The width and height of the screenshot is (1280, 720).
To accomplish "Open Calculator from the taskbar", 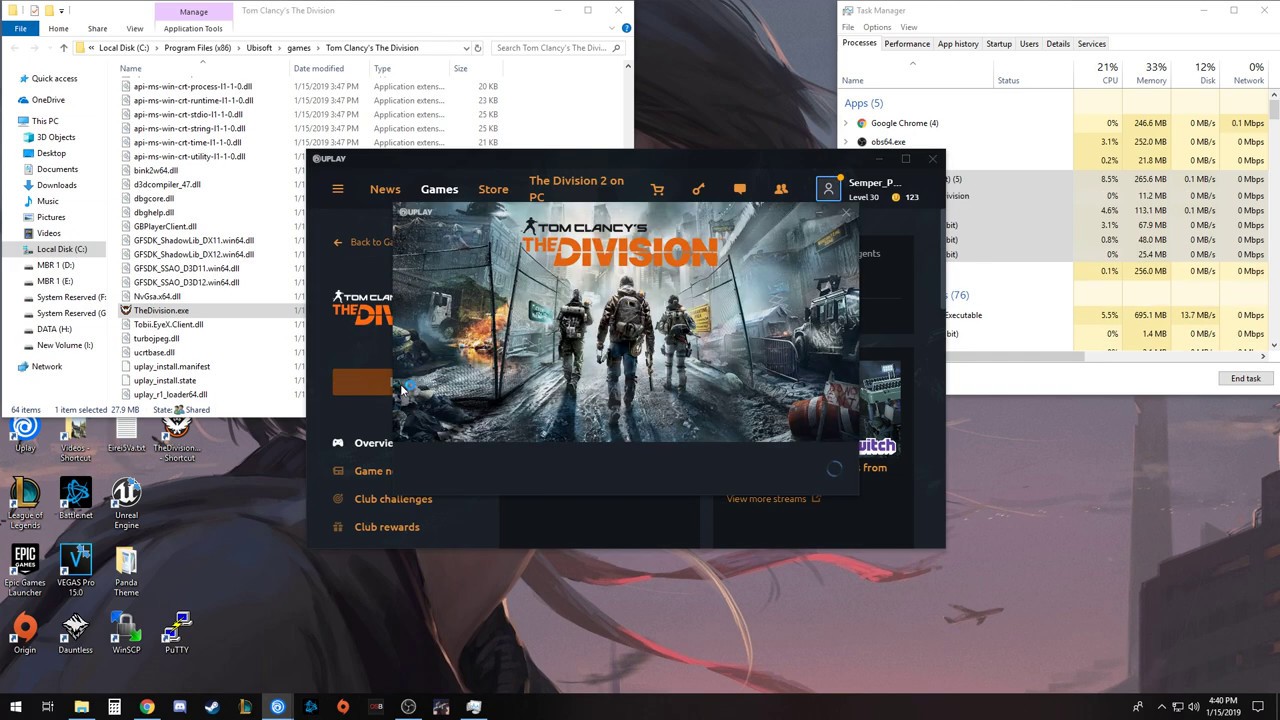I will (114, 707).
